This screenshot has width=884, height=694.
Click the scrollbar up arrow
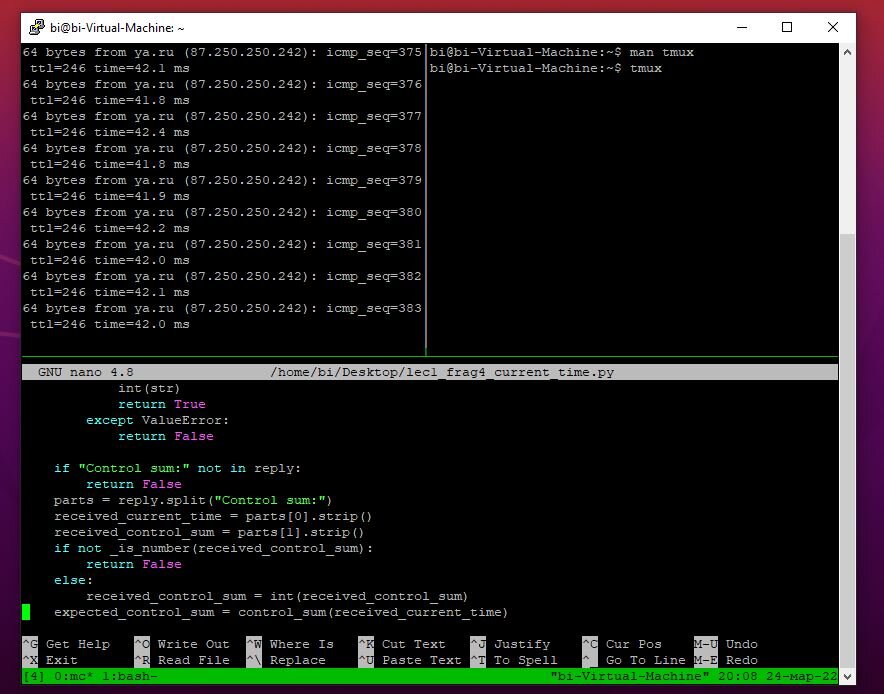pyautogui.click(x=847, y=52)
